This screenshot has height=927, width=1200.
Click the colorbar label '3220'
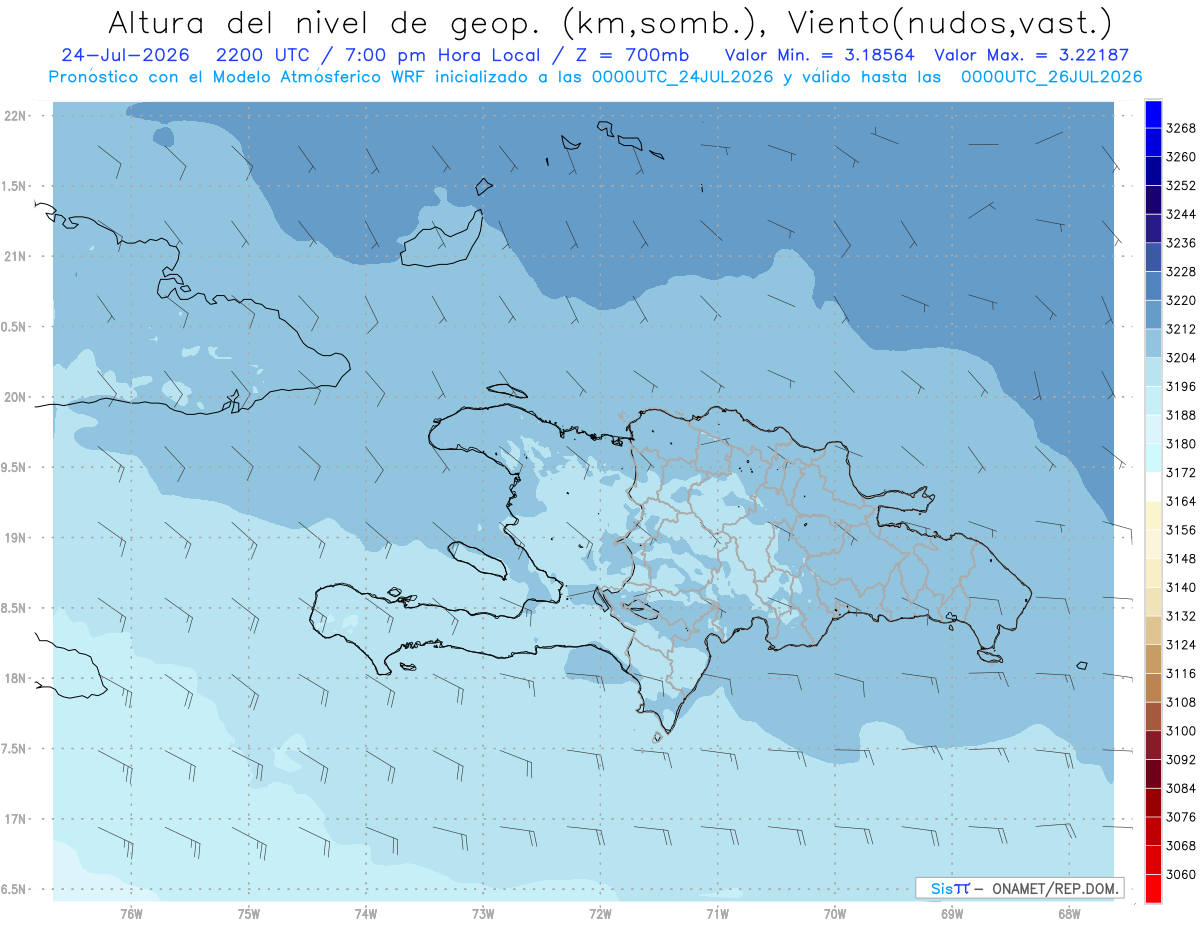[x=1181, y=300]
